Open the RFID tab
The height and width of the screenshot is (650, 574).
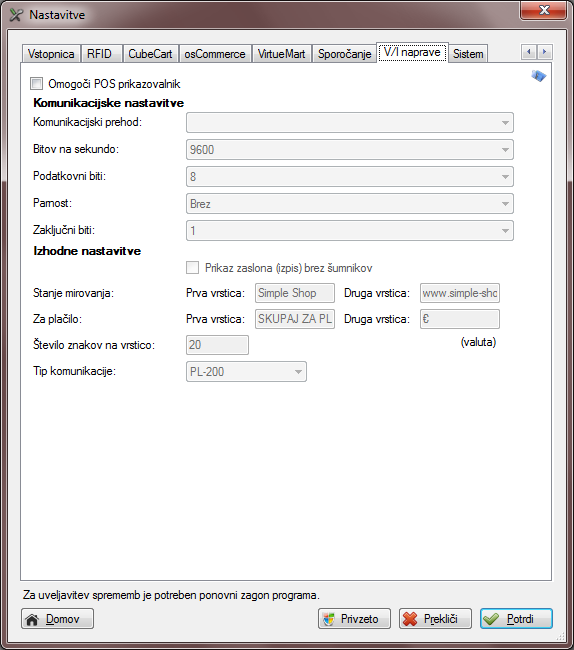(x=99, y=54)
